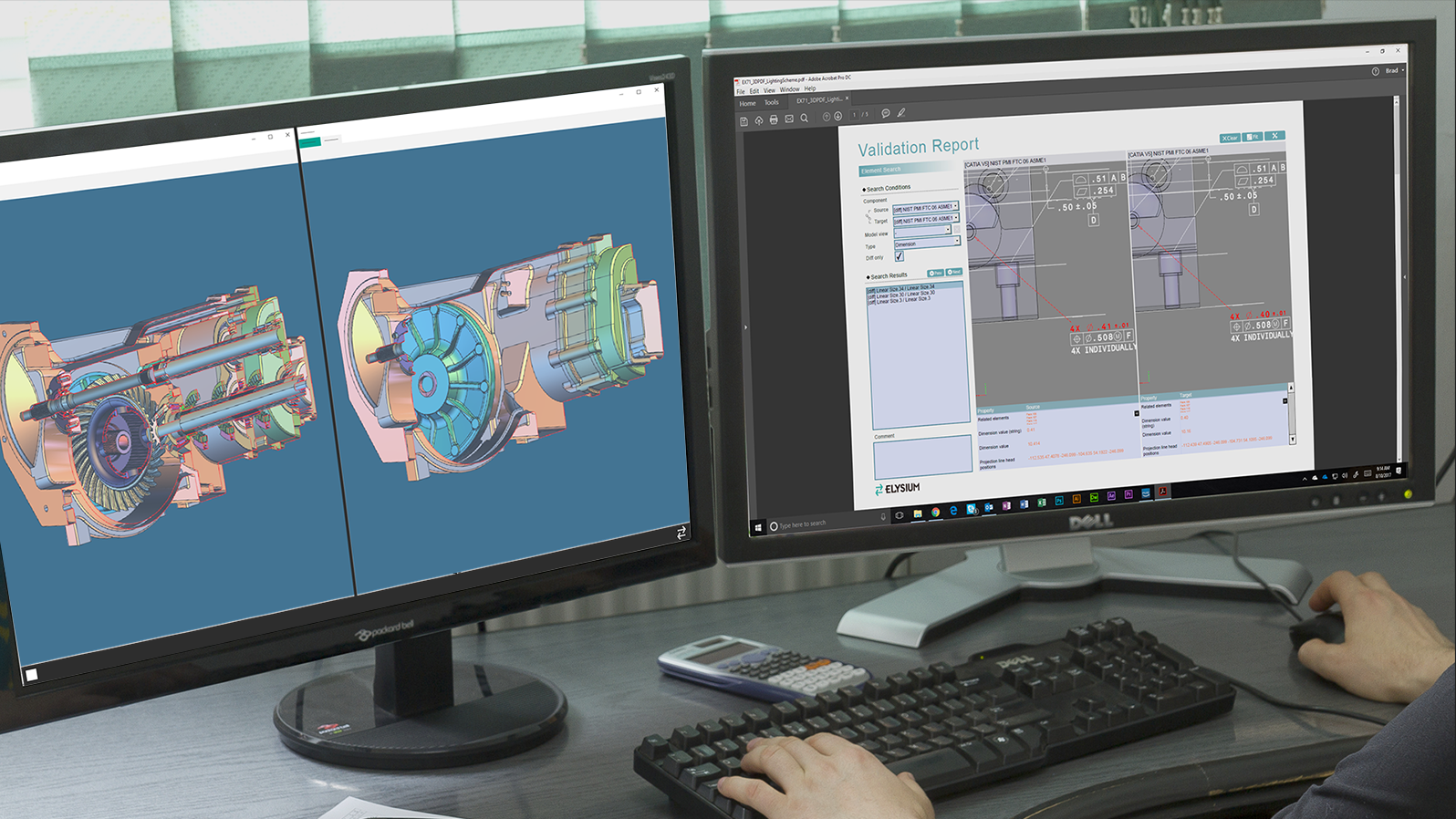Go to next page with down arrow icon
Image resolution: width=1456 pixels, height=819 pixels.
pos(837,116)
